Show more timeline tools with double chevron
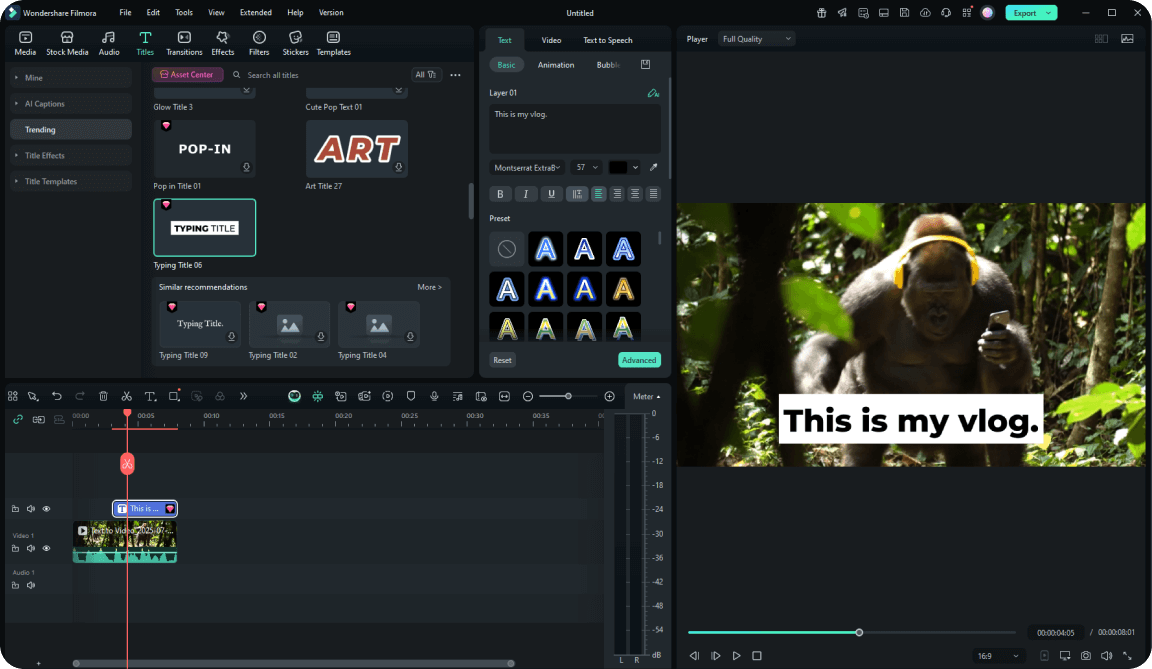This screenshot has height=669, width=1152. pyautogui.click(x=243, y=397)
